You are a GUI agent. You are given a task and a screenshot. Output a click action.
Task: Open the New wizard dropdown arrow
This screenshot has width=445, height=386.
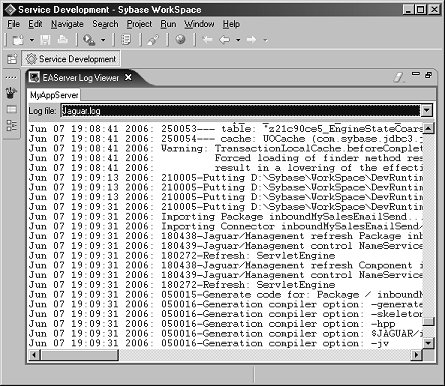(x=32, y=40)
